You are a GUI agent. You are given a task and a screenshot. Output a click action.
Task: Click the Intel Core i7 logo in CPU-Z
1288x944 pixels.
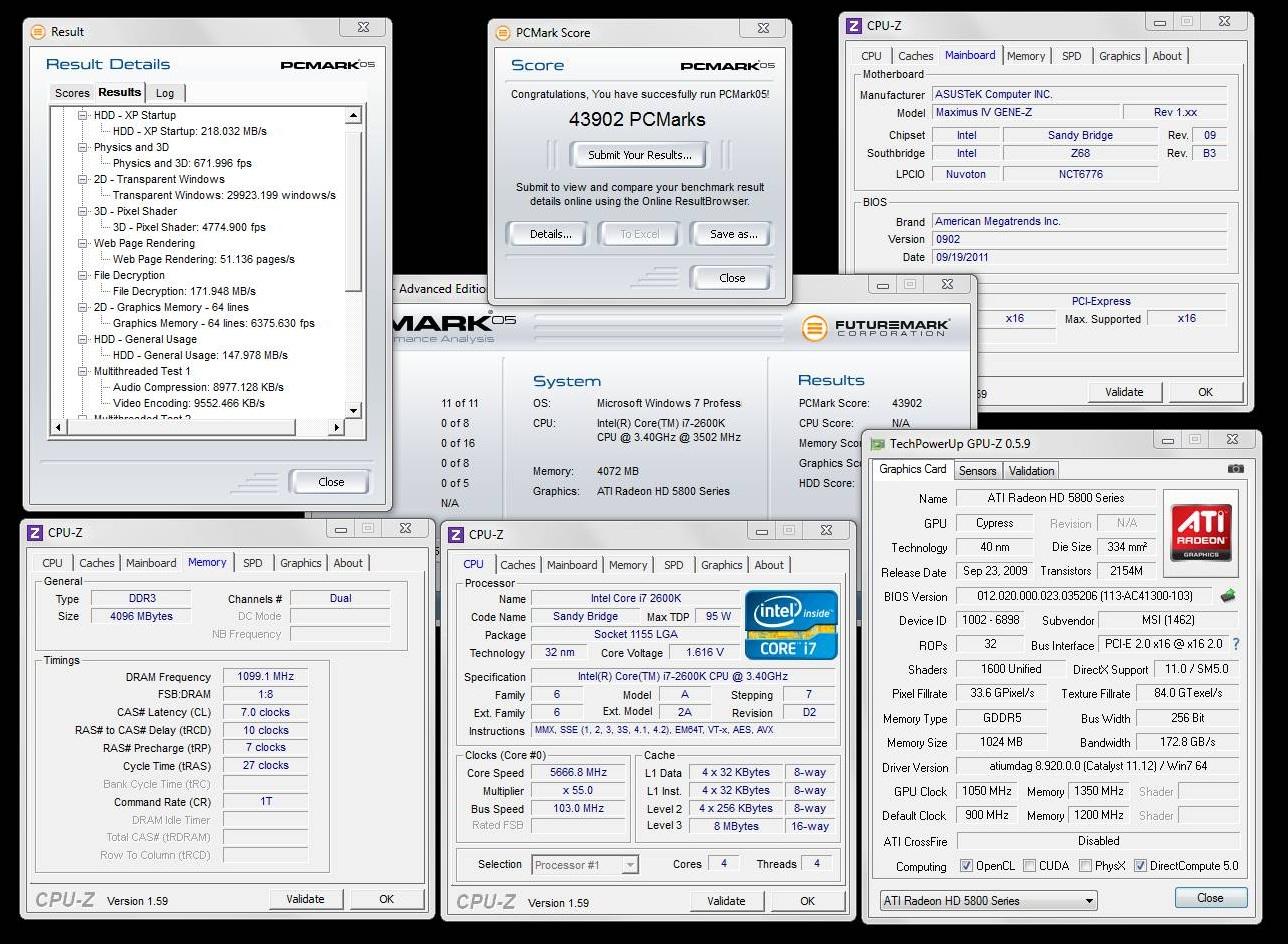[791, 625]
